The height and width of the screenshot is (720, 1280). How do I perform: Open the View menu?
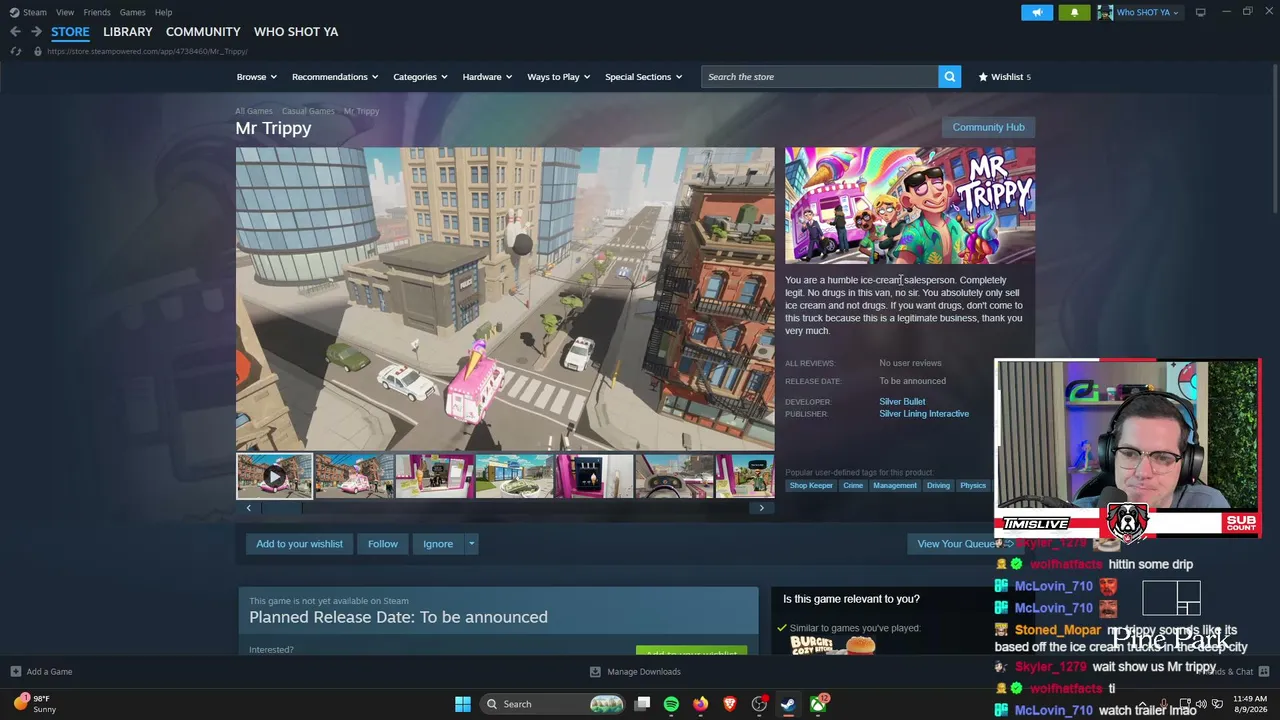pos(65,12)
